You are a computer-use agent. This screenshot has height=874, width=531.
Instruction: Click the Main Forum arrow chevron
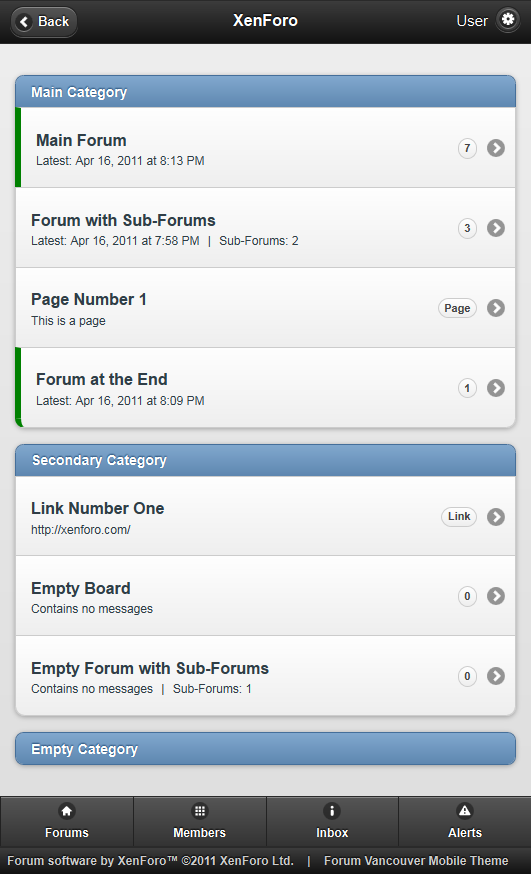point(496,148)
